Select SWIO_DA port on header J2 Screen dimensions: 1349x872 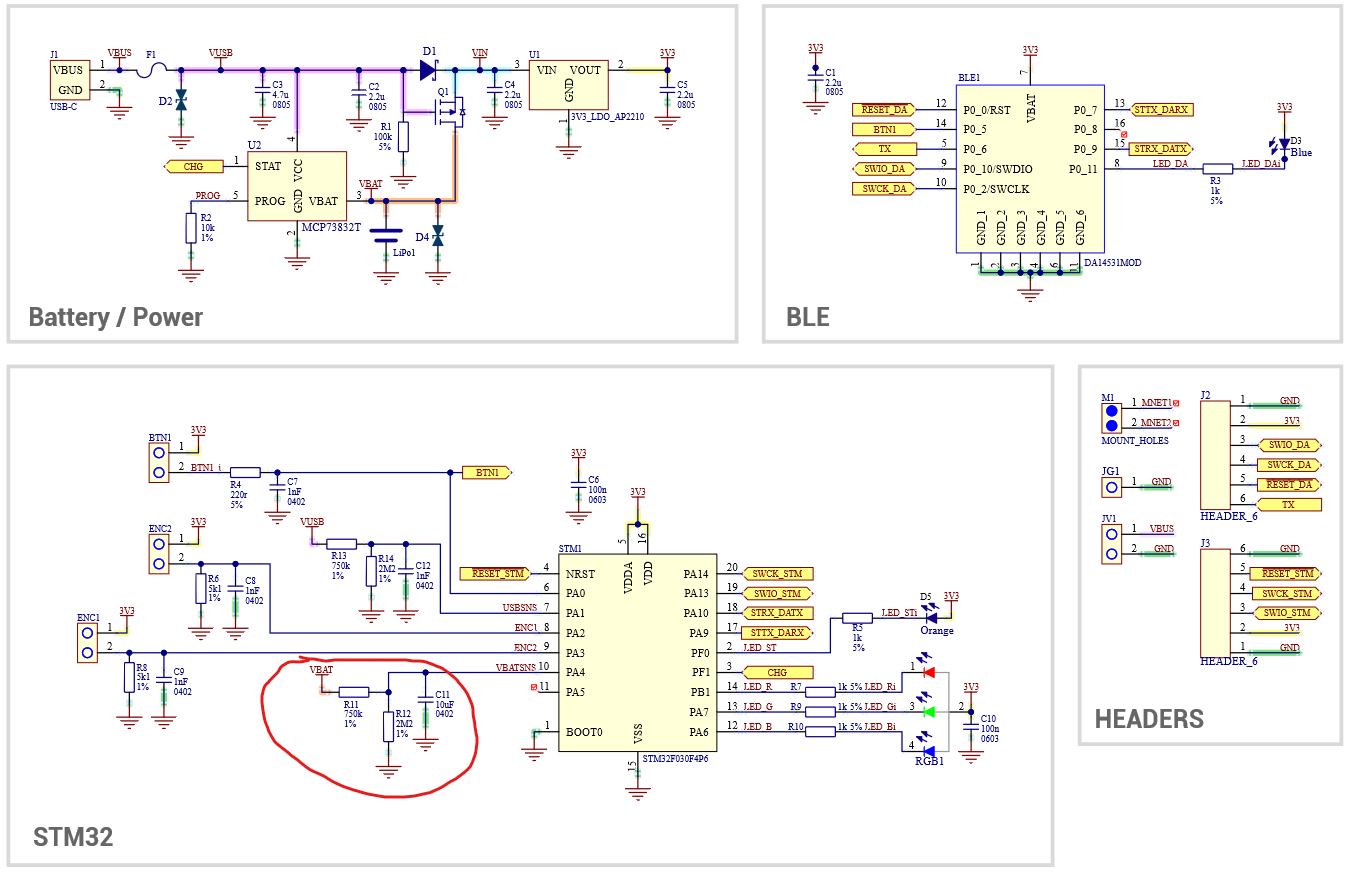click(1289, 445)
